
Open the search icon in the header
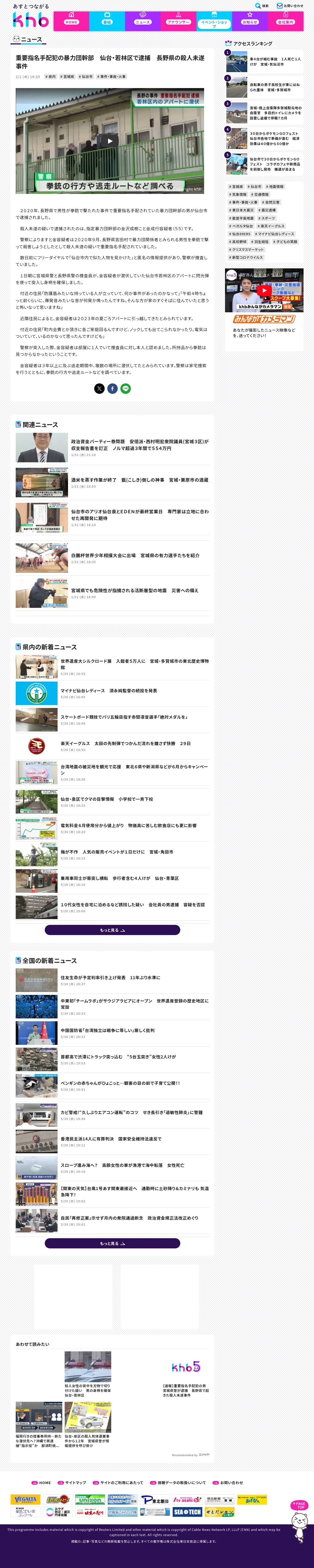(262, 5)
